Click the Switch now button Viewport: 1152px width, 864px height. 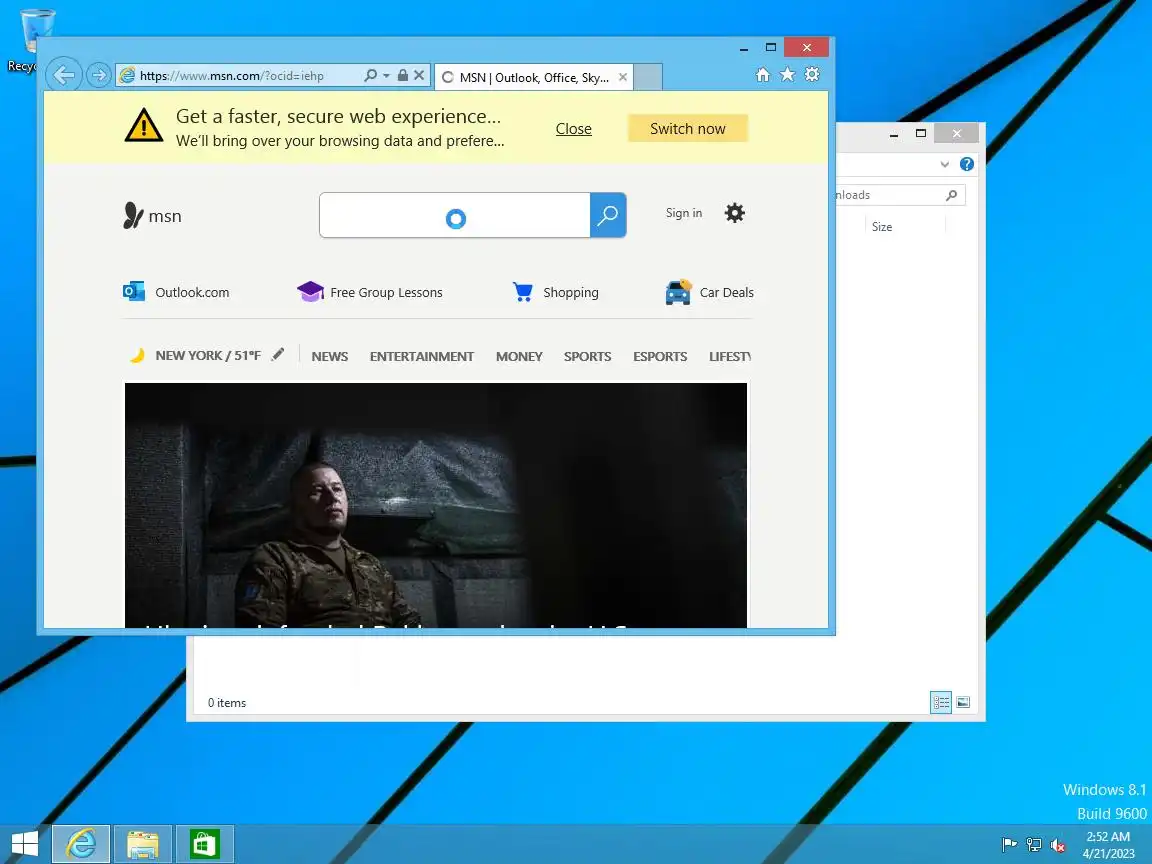[688, 129]
